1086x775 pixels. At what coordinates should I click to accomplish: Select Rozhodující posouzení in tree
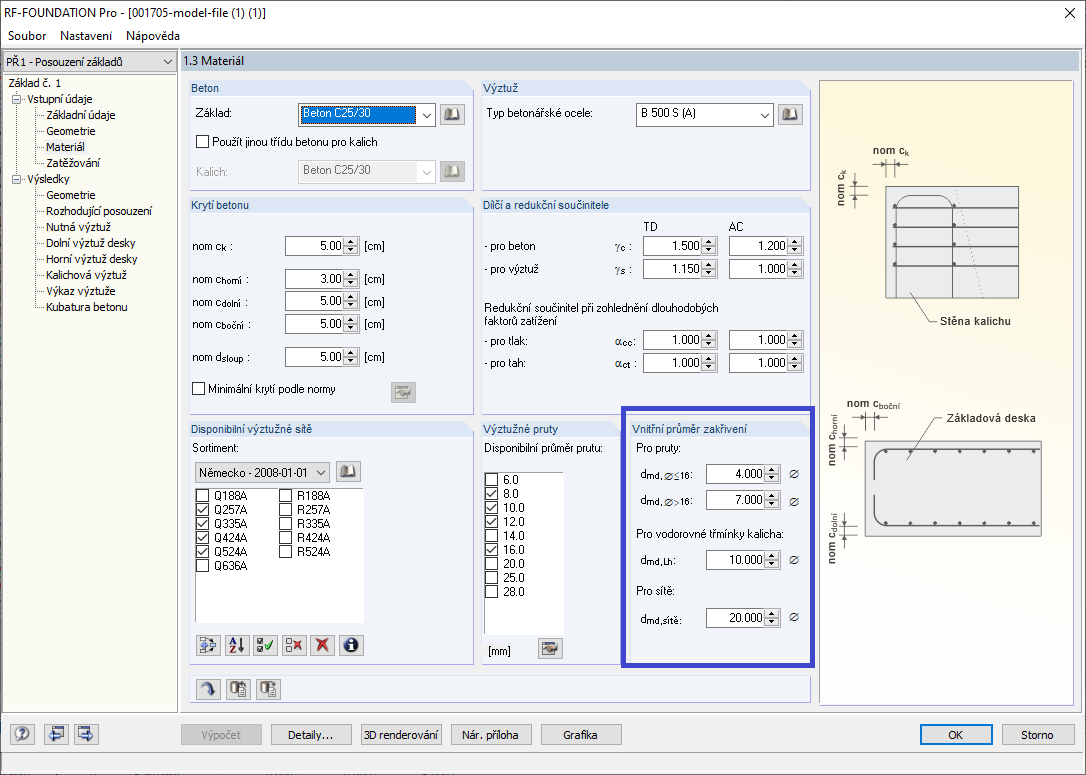click(99, 211)
